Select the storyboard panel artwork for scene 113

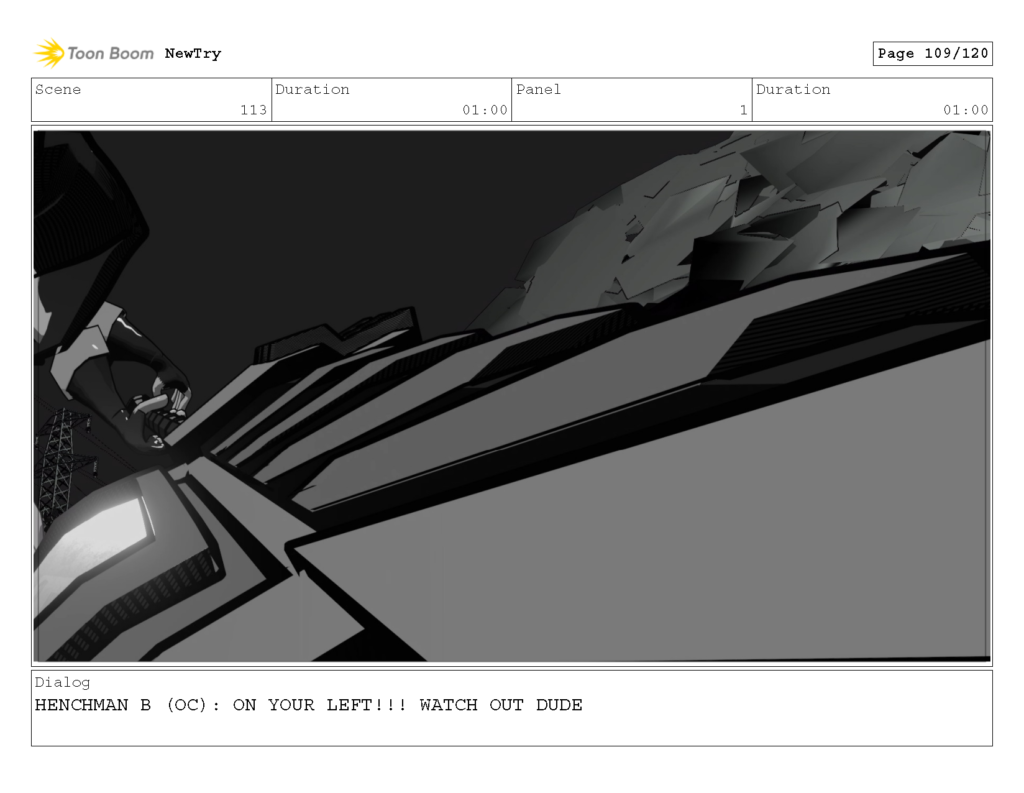(512, 395)
